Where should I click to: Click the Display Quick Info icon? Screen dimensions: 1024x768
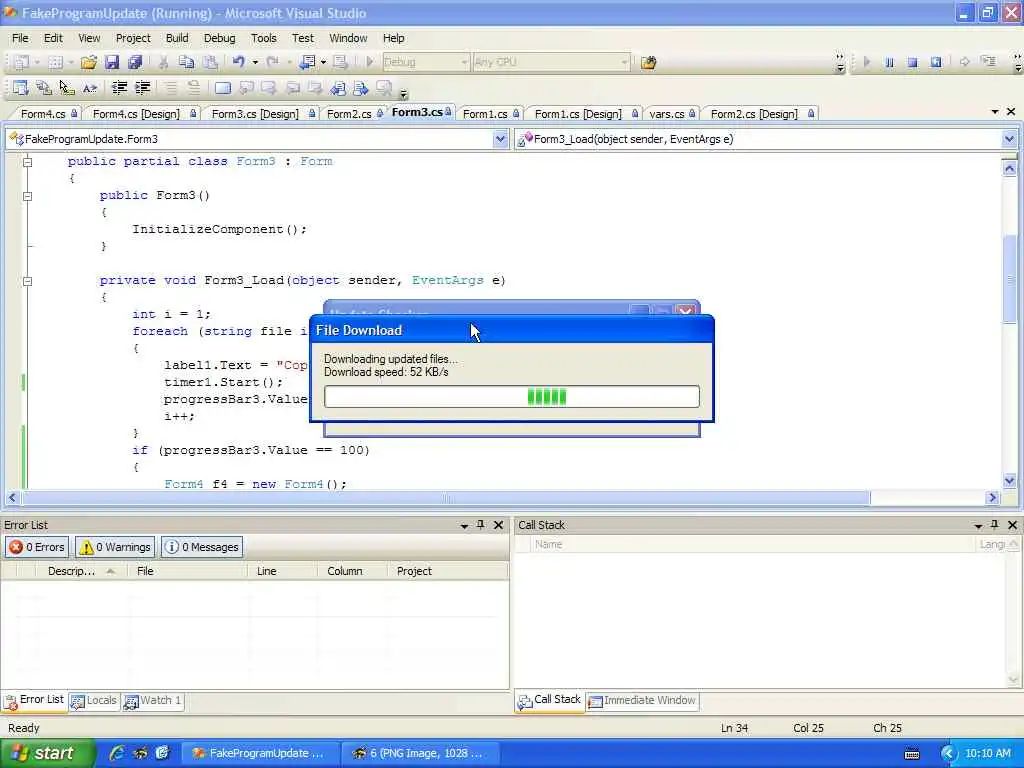click(67, 88)
